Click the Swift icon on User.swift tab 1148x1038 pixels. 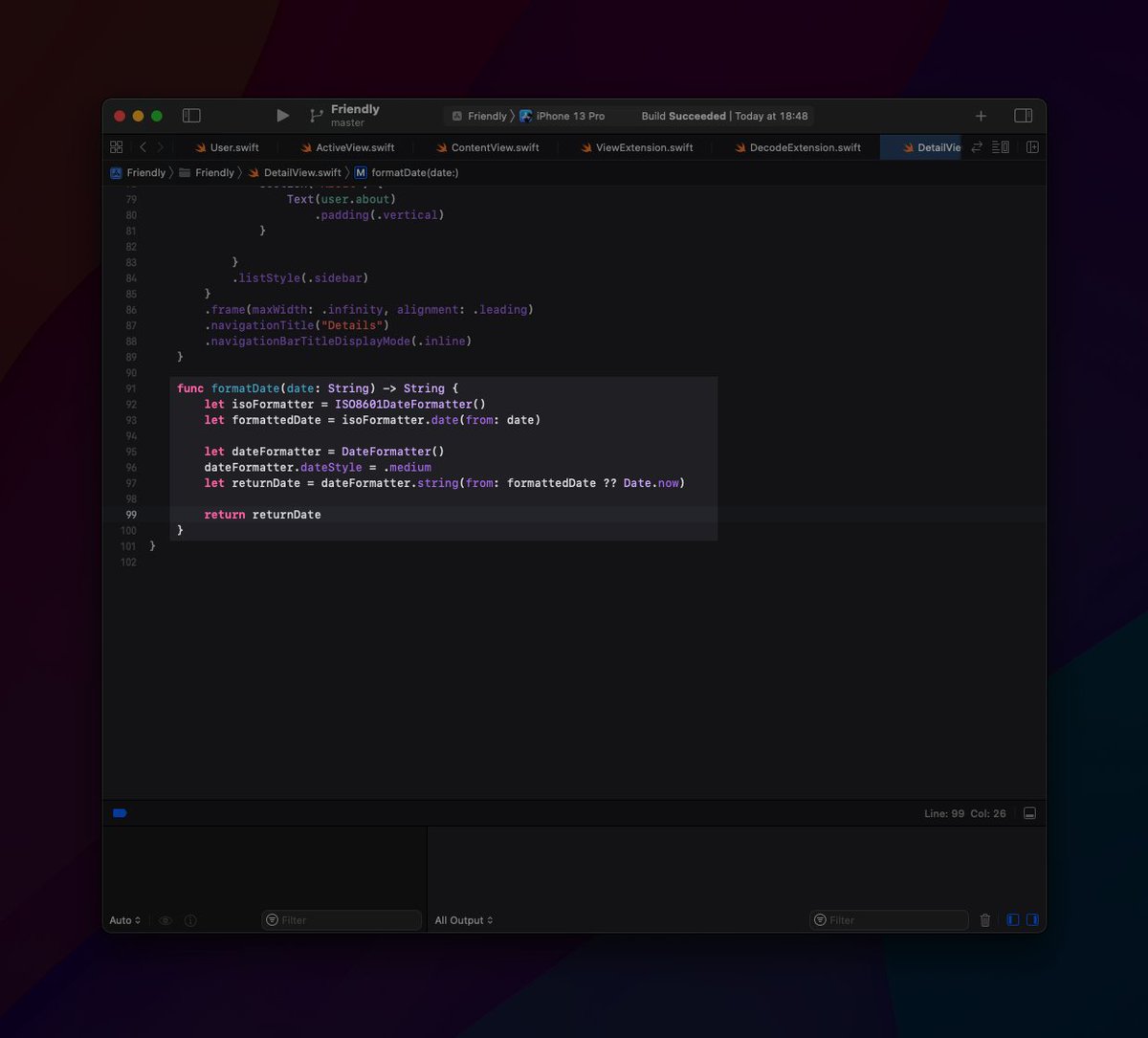point(201,147)
